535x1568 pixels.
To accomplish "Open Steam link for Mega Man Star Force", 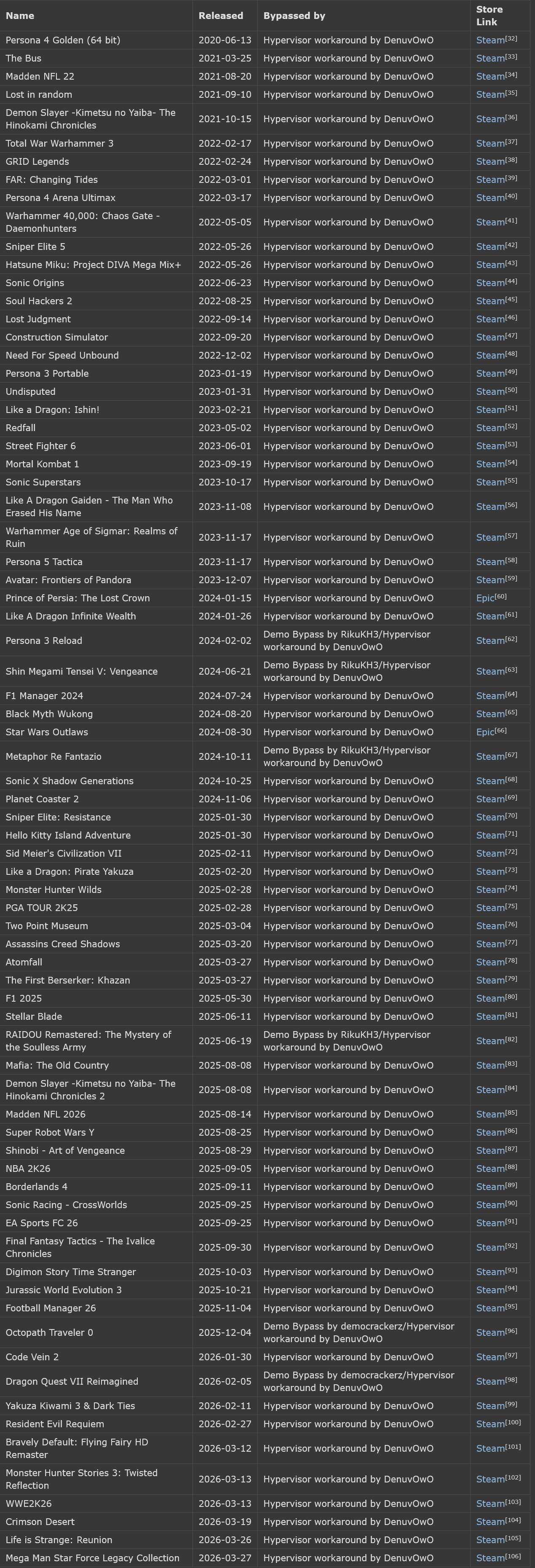I will coord(490,1558).
